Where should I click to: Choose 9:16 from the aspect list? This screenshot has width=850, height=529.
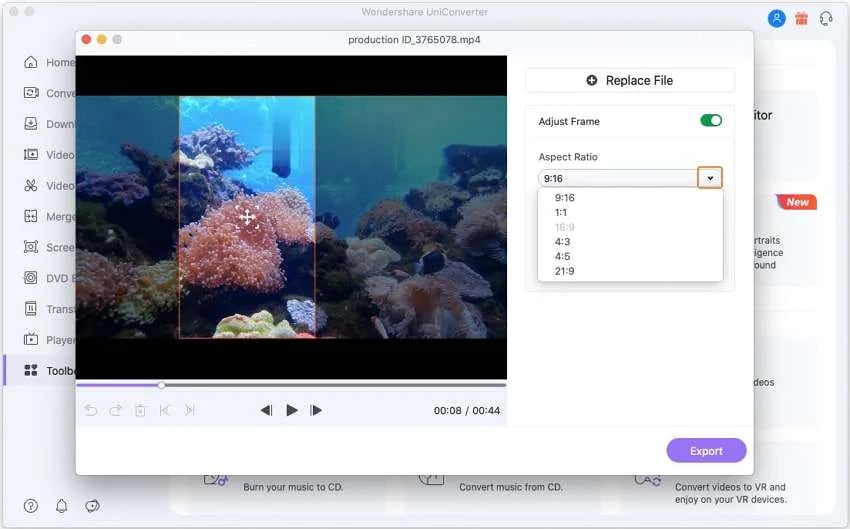(564, 198)
